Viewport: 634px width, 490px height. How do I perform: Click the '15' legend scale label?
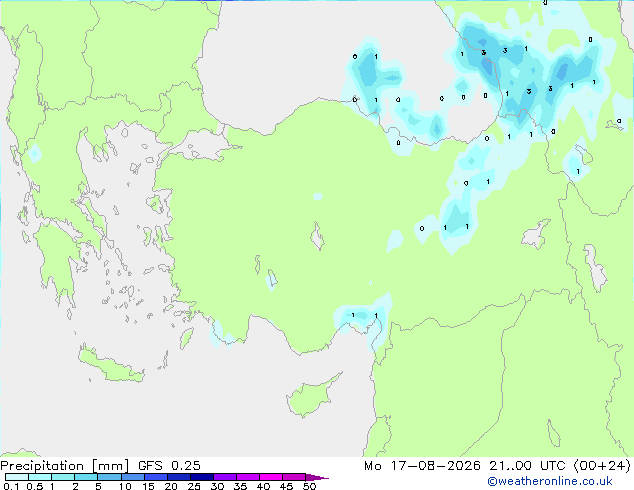tap(148, 486)
